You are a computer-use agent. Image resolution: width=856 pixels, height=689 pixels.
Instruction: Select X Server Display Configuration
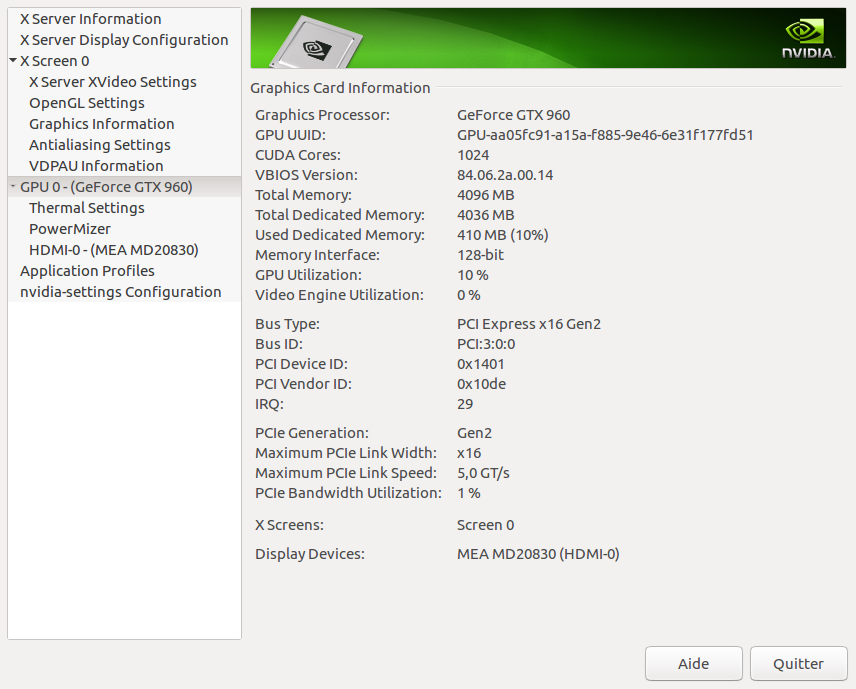tap(124, 40)
